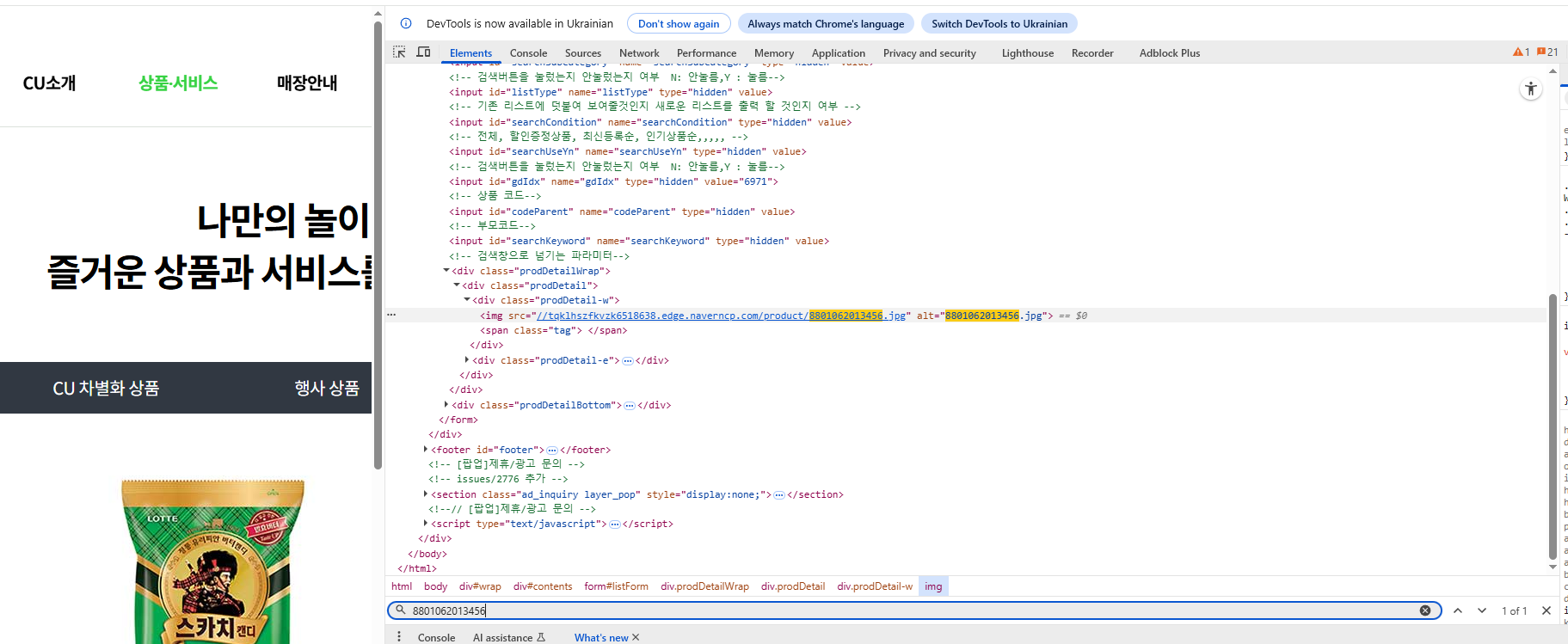Screen dimensions: 1568x644
Task: Click into the DevTools search input field
Action: 914,610
